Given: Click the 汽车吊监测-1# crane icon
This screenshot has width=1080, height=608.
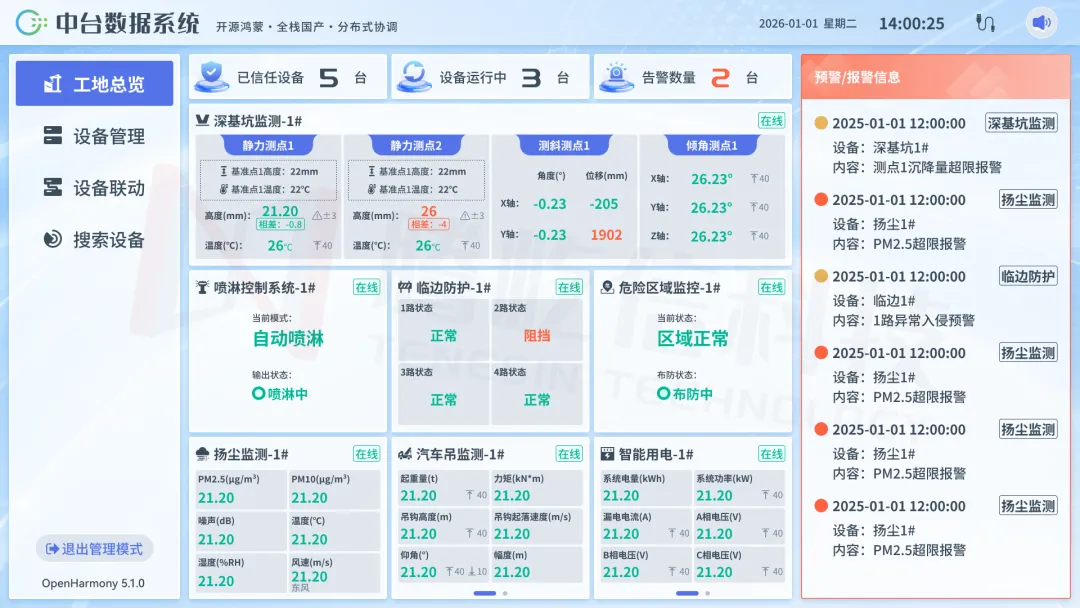Looking at the screenshot, I should click(404, 454).
